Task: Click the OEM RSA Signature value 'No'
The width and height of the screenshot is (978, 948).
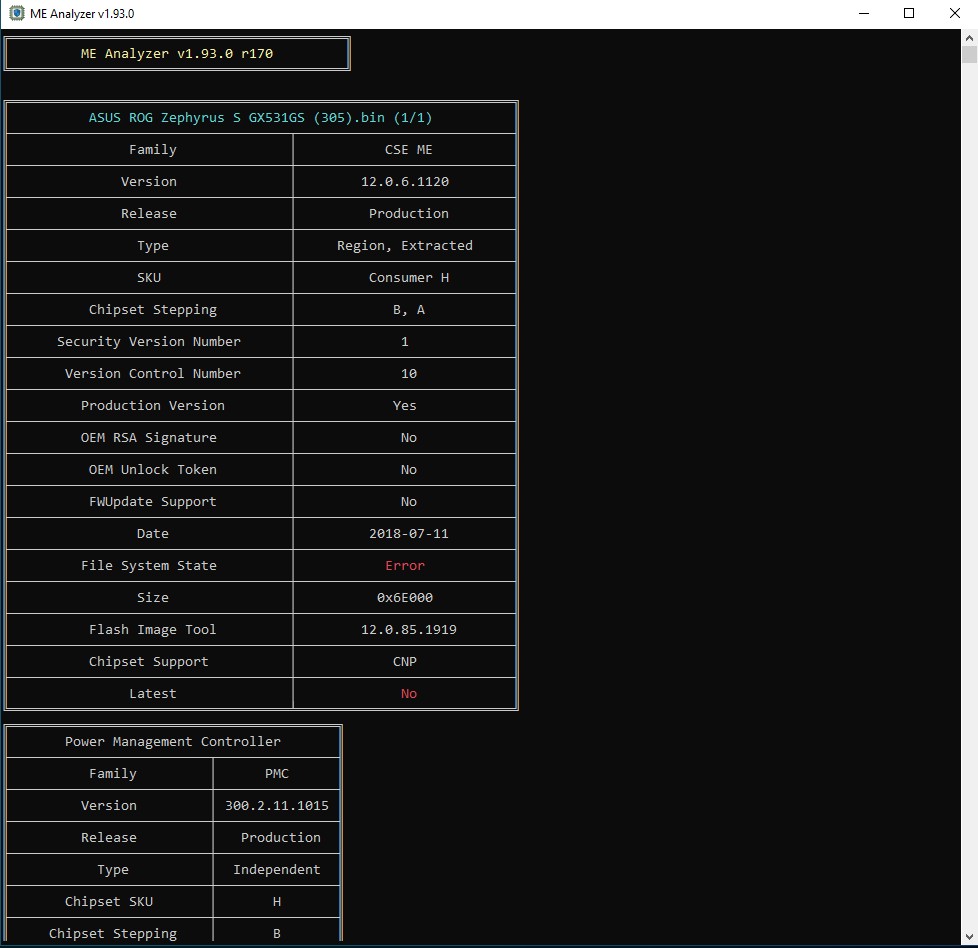Action: (409, 438)
